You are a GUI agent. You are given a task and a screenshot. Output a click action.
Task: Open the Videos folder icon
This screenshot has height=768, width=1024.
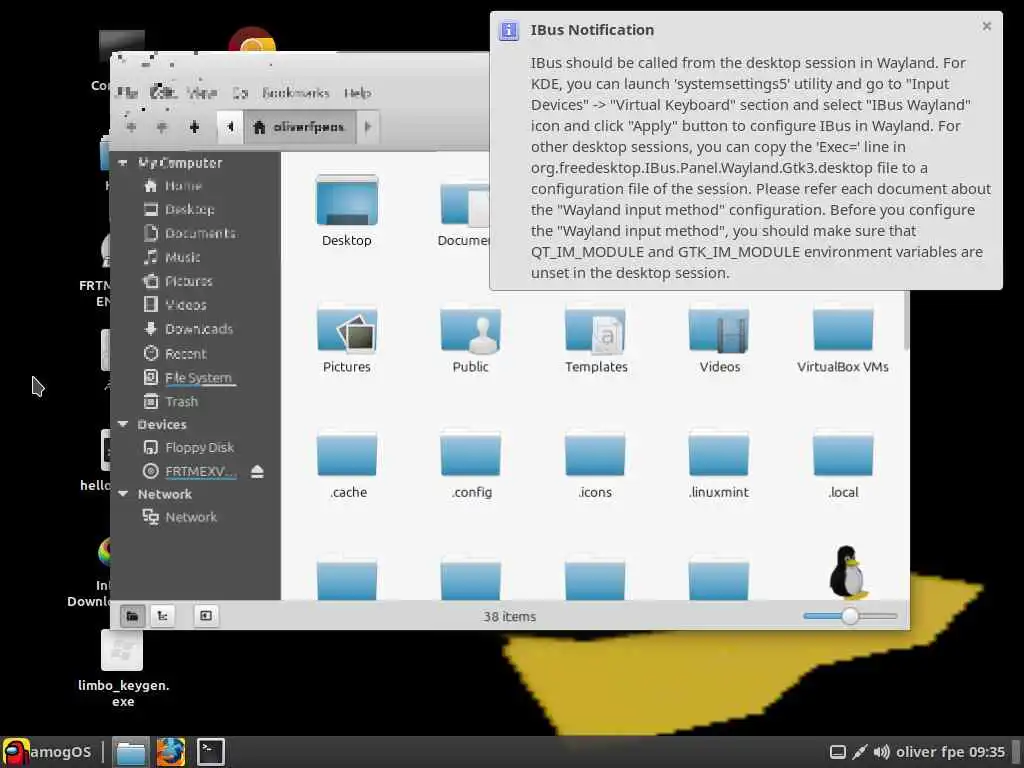pyautogui.click(x=718, y=330)
